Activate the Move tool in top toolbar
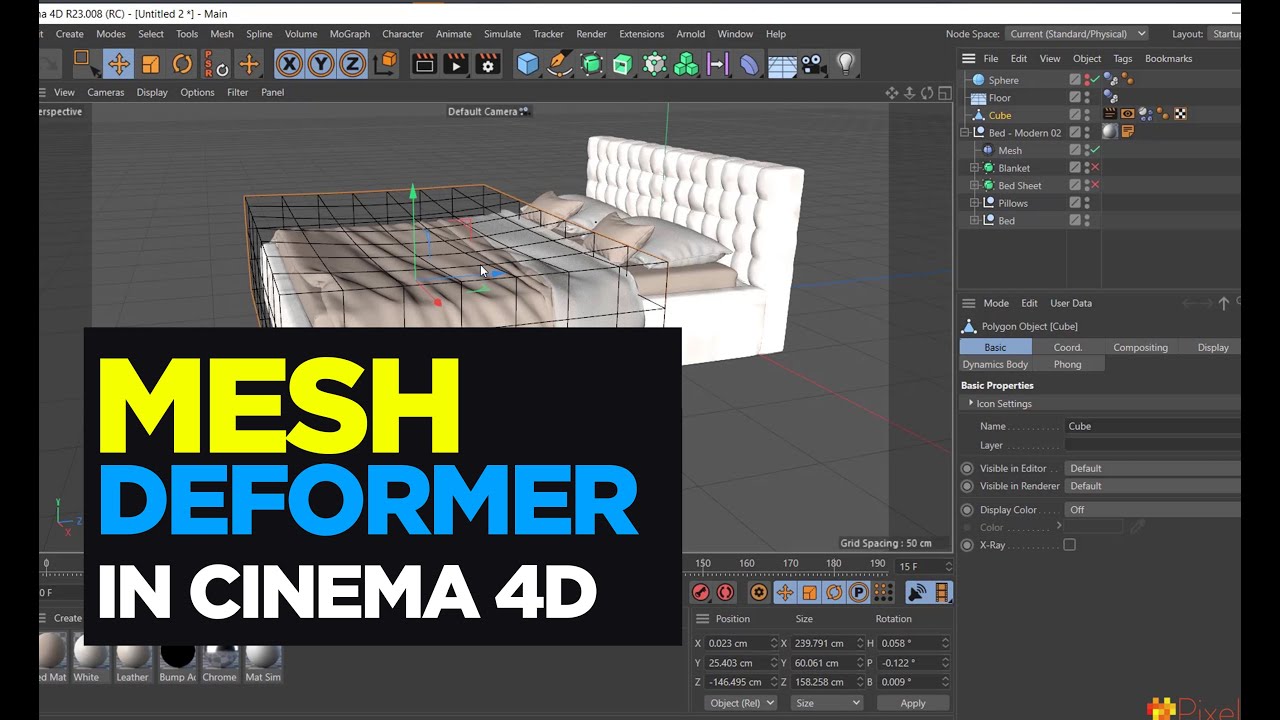This screenshot has width=1280, height=720. [118, 64]
